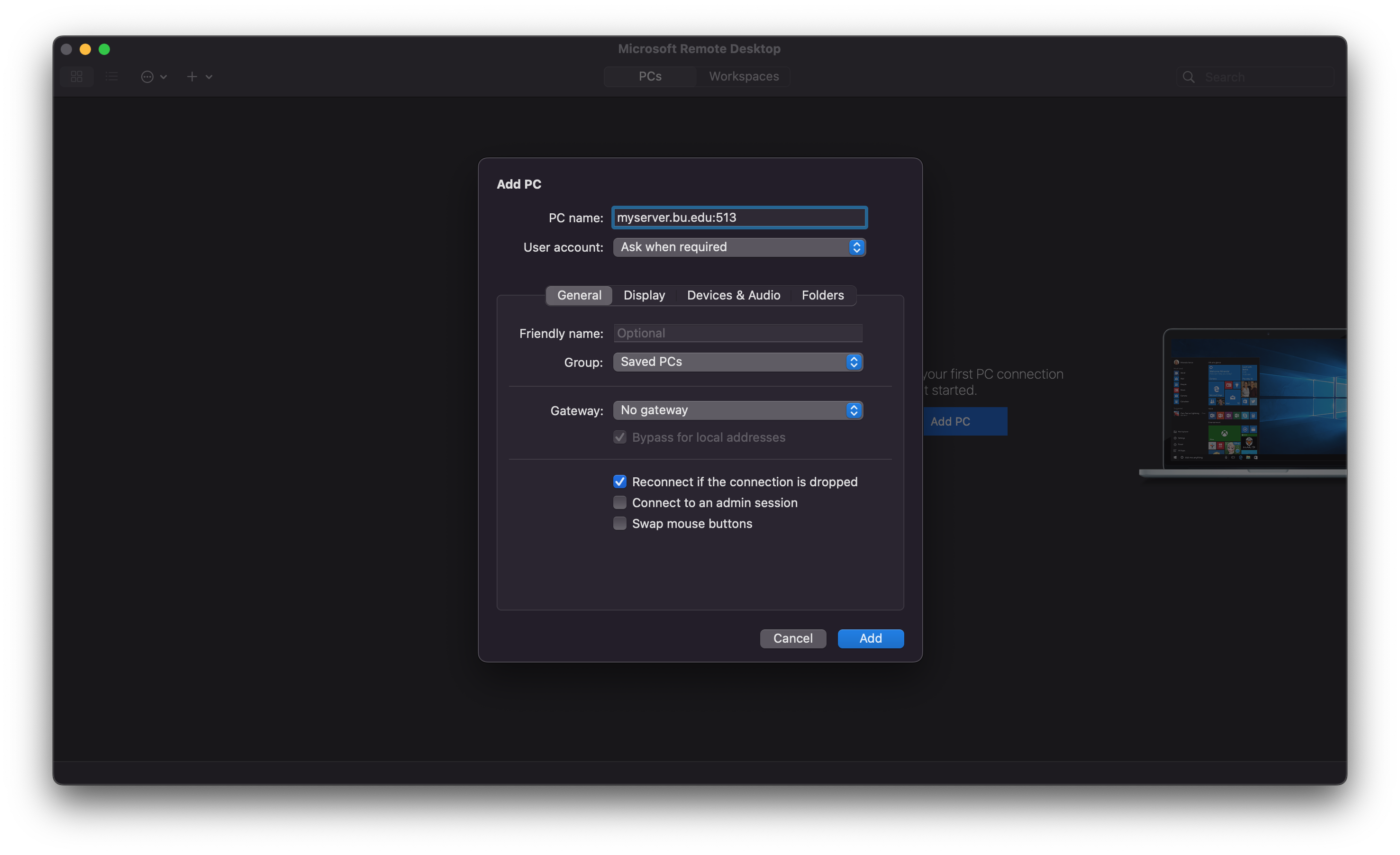The image size is (1400, 855).
Task: Click the yellow minimize window button
Action: 85,49
